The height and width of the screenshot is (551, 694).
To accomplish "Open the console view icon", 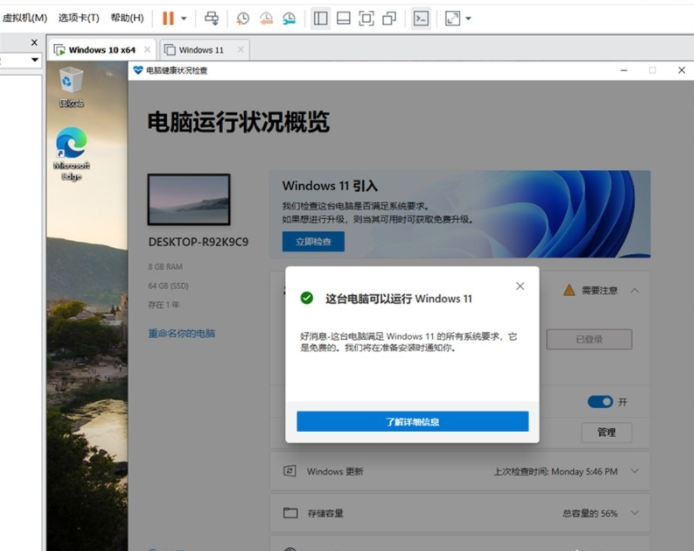I will coord(421,18).
